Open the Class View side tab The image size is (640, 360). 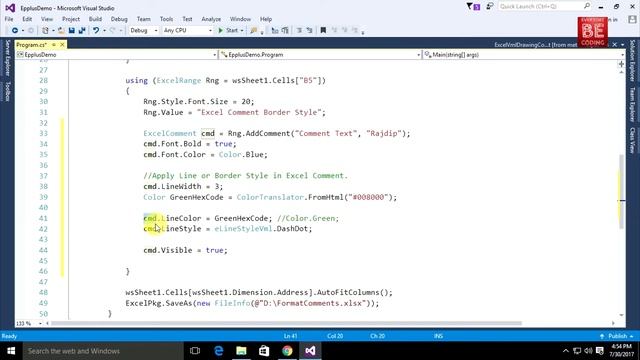pos(632,140)
